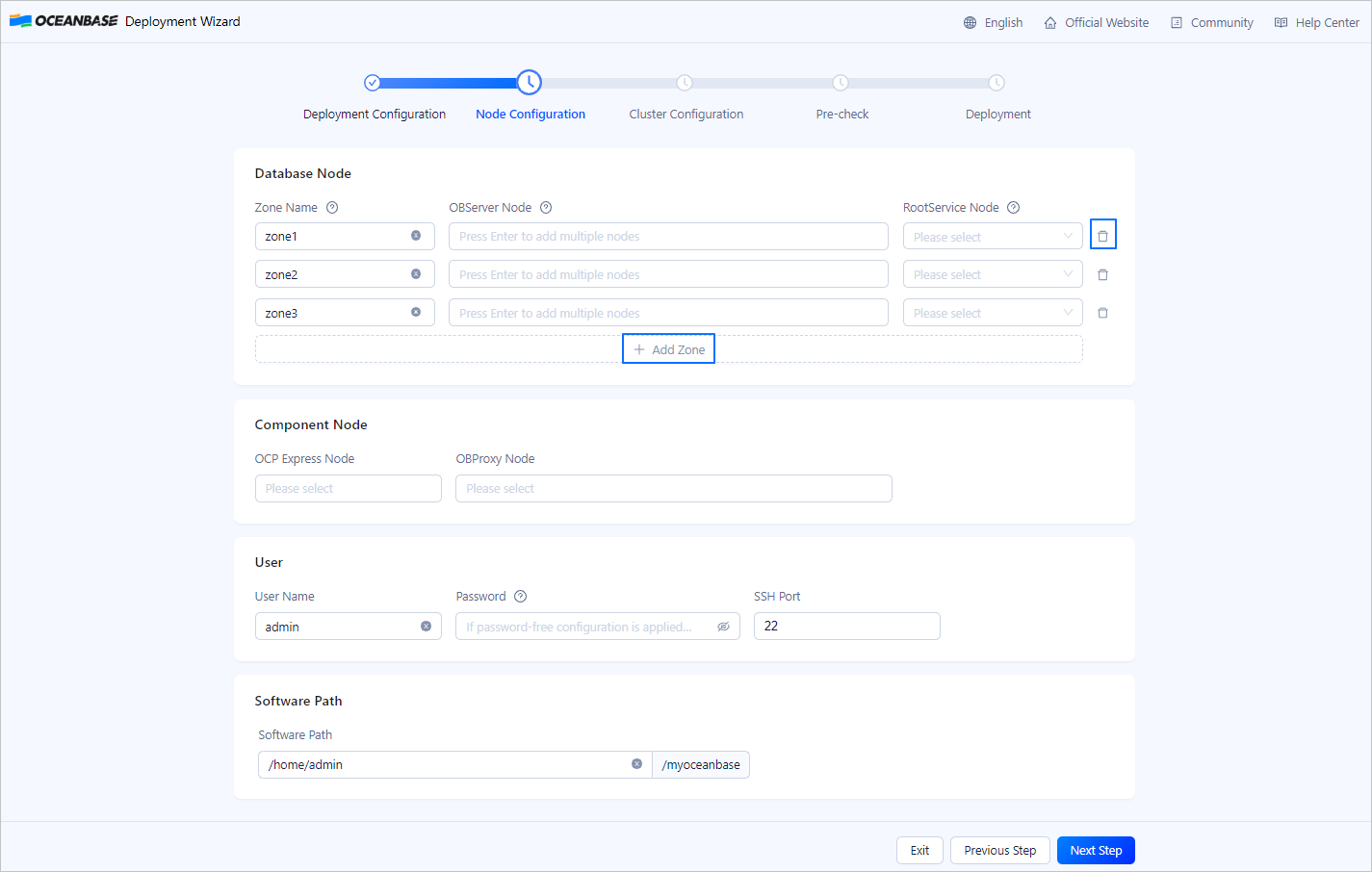The image size is (1372, 872).
Task: Open RootService Node dropdown for zone2
Action: 993,274
